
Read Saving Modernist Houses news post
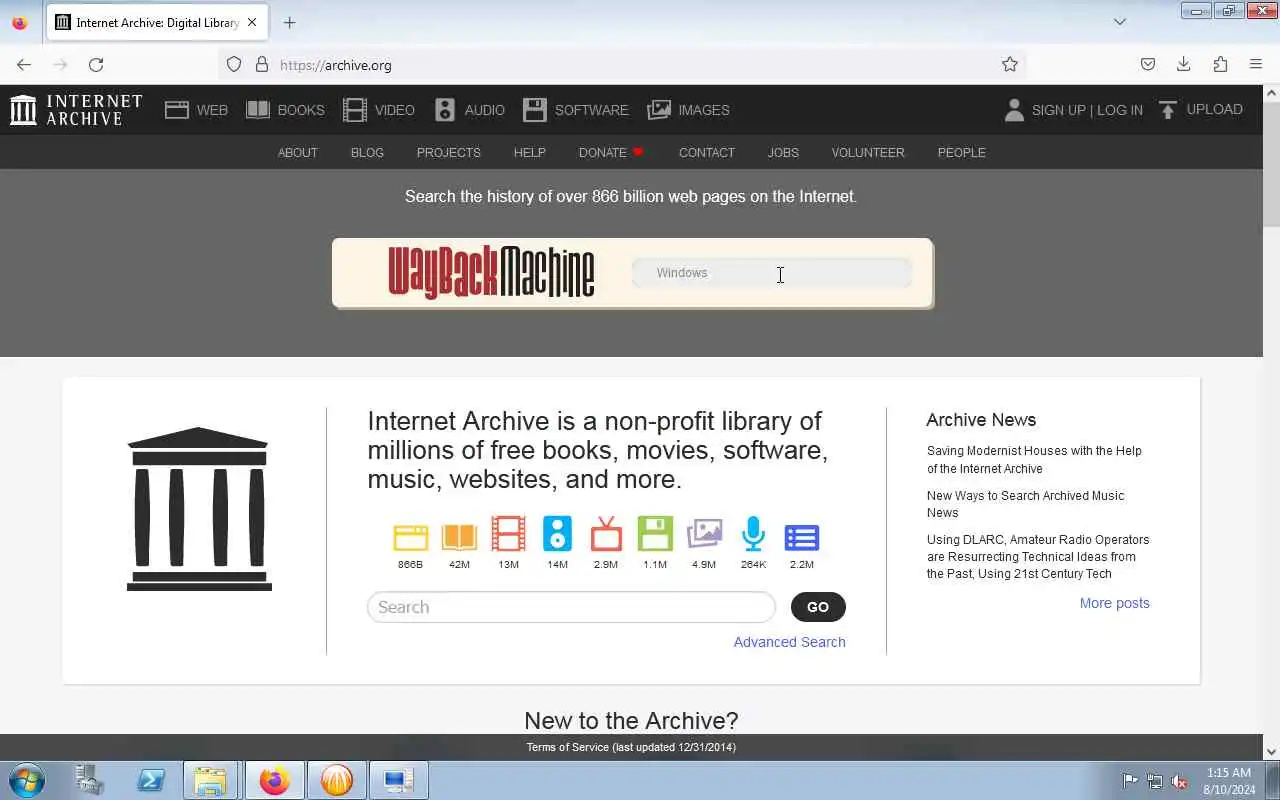[1034, 460]
